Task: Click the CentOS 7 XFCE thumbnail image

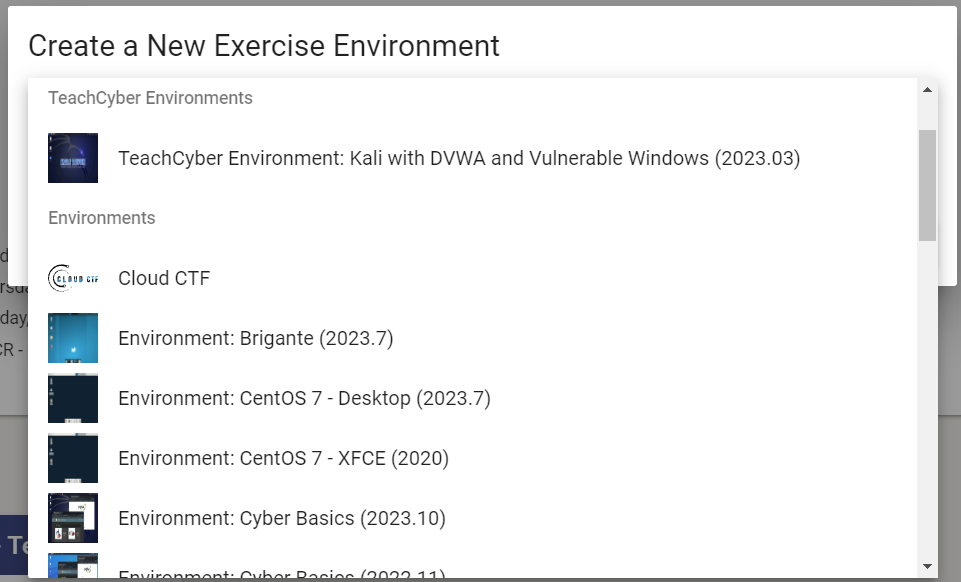Action: coord(73,457)
